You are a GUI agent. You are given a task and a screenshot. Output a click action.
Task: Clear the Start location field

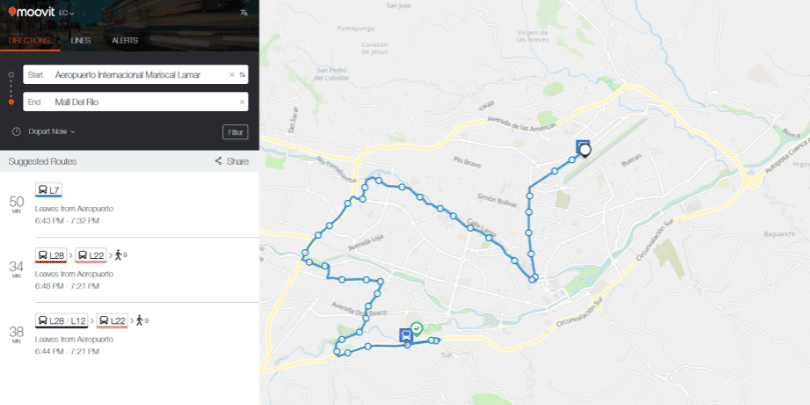(x=232, y=75)
